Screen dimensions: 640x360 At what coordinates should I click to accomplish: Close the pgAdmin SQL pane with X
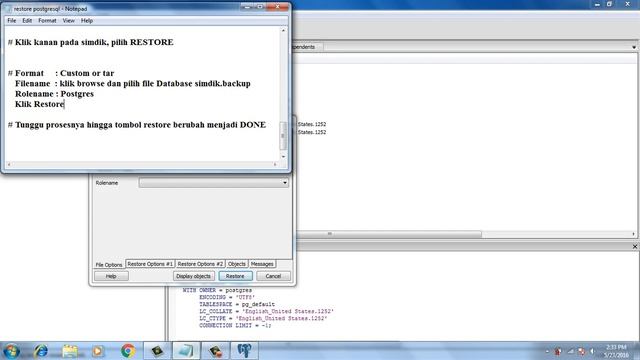tap(635, 247)
